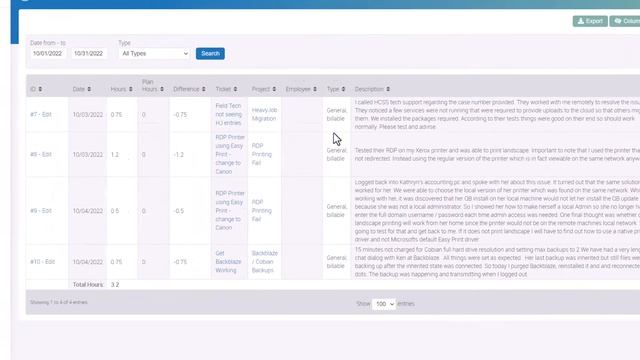Click the blue Search button
Viewport: 640px width, 360px height.
pyautogui.click(x=210, y=53)
